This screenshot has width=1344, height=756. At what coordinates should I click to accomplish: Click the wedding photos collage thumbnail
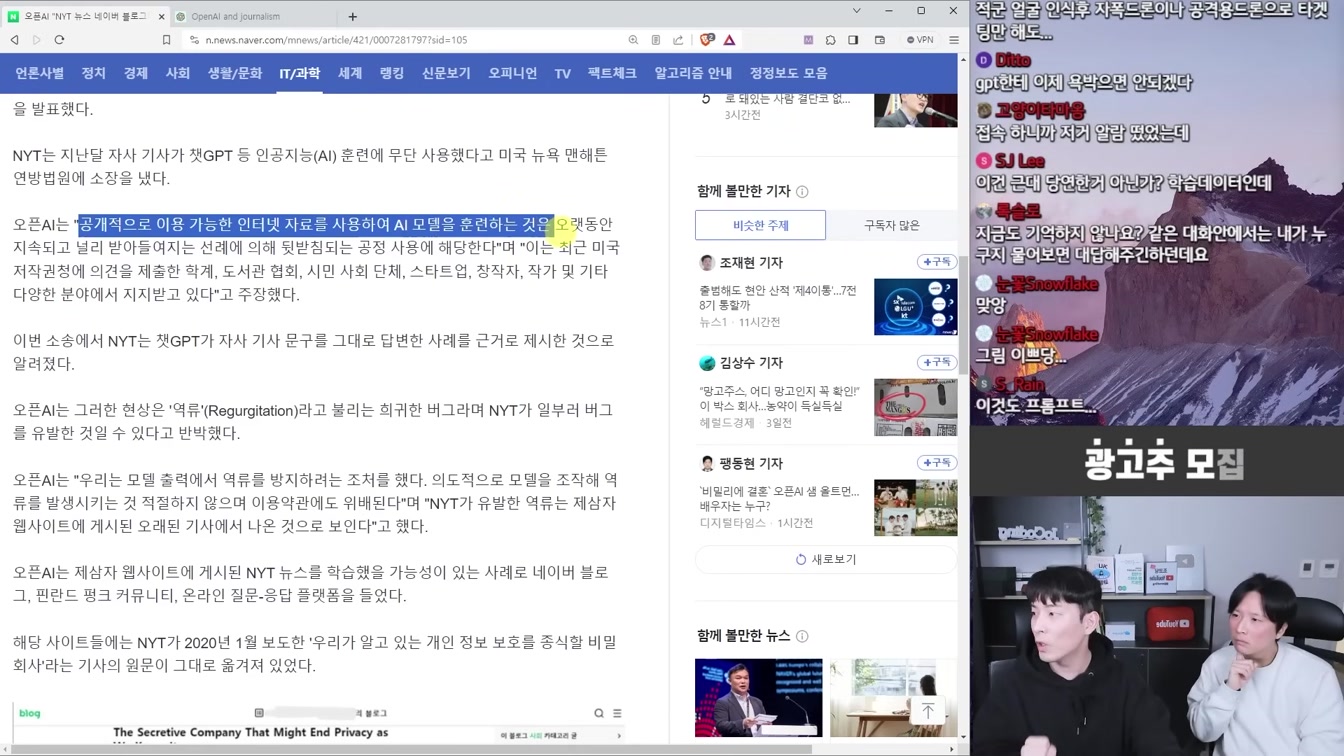point(915,508)
